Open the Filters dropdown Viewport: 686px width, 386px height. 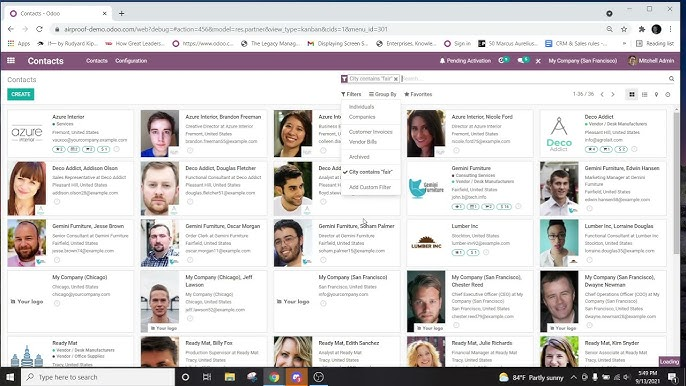351,94
